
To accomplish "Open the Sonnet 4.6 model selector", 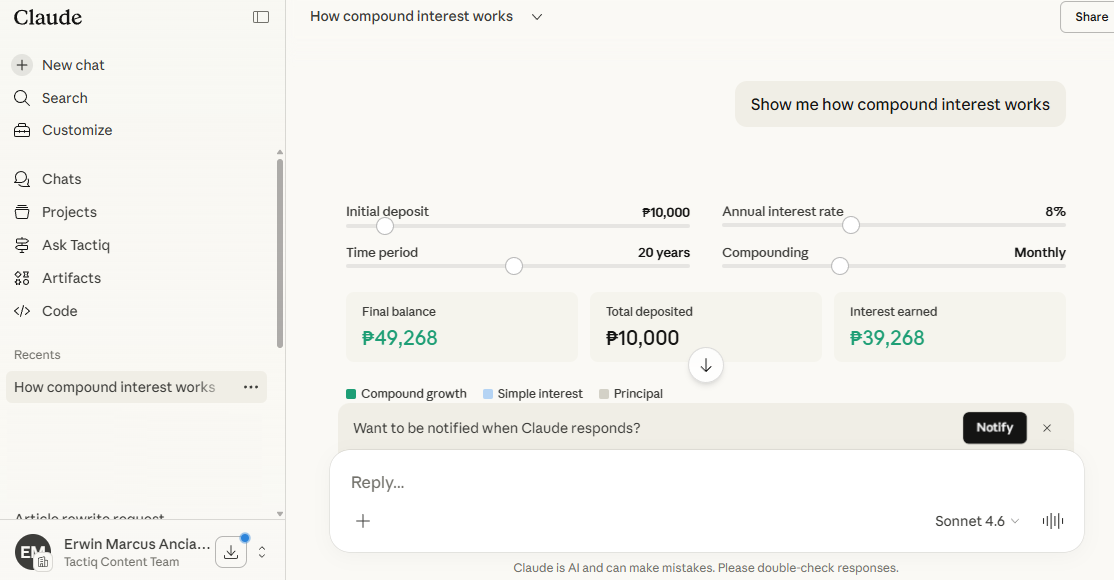I will point(977,521).
